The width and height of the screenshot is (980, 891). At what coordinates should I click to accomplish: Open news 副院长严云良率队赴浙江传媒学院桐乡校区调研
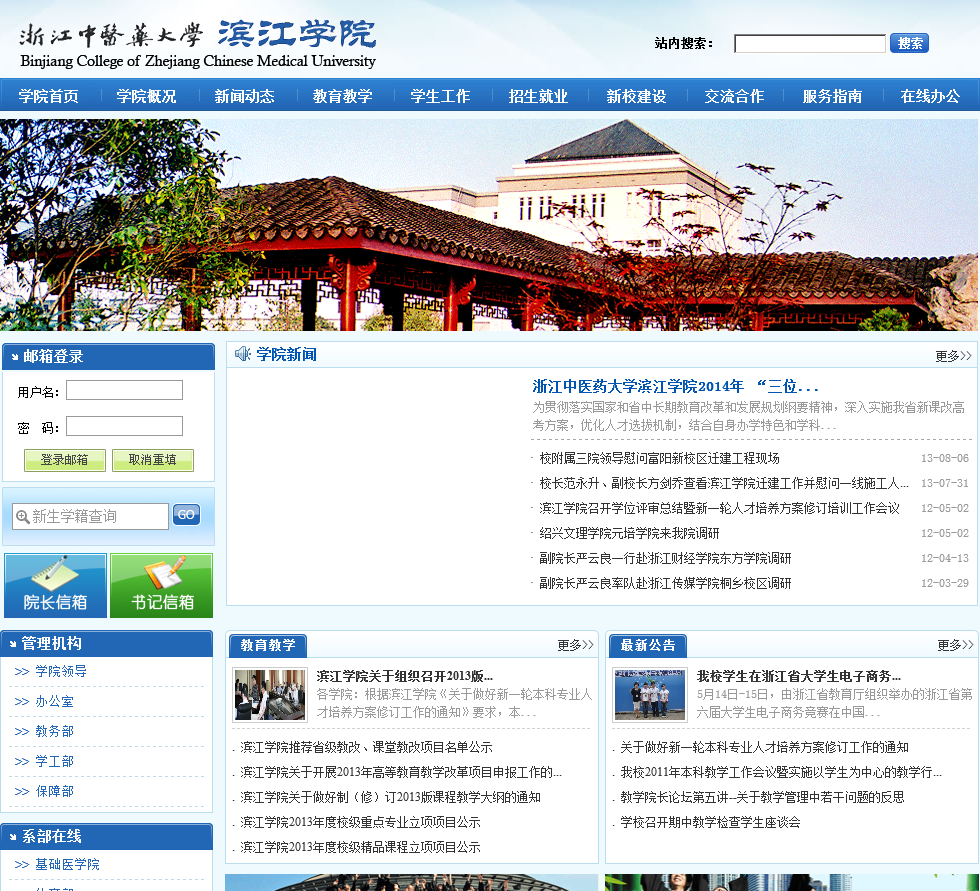point(665,584)
